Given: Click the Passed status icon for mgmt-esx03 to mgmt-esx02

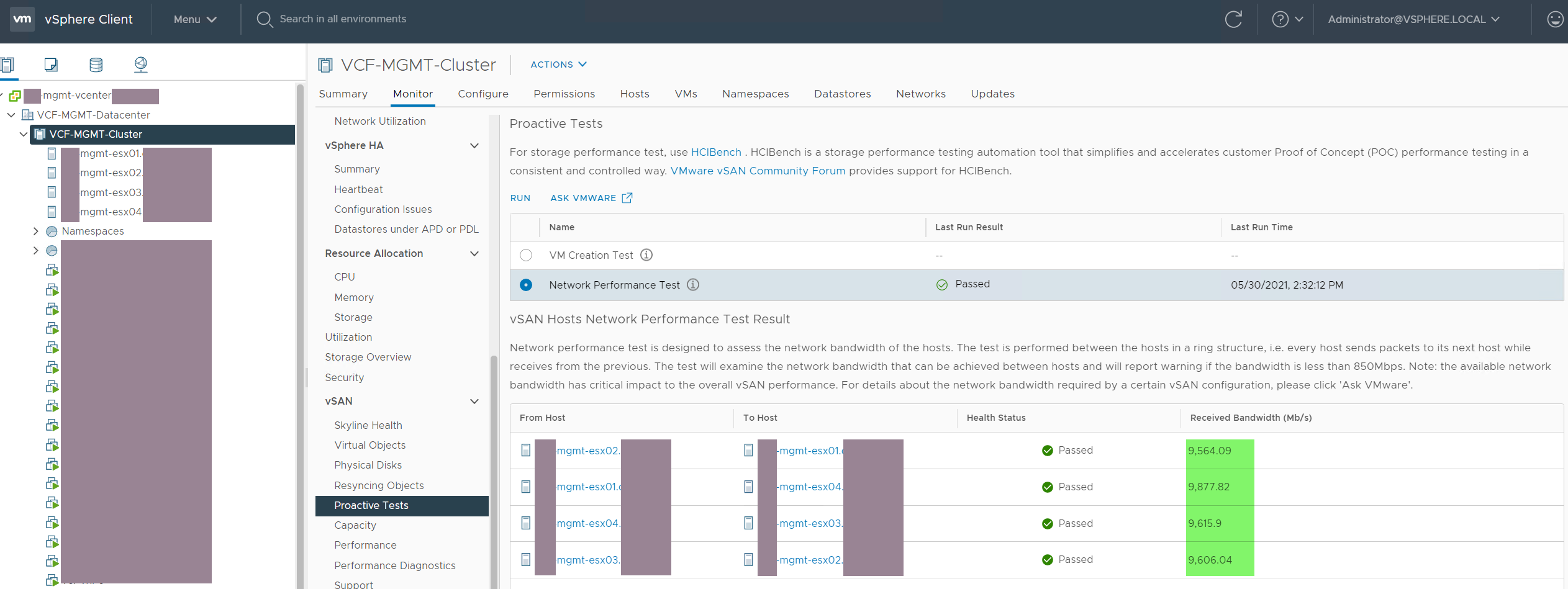Looking at the screenshot, I should 1048,560.
